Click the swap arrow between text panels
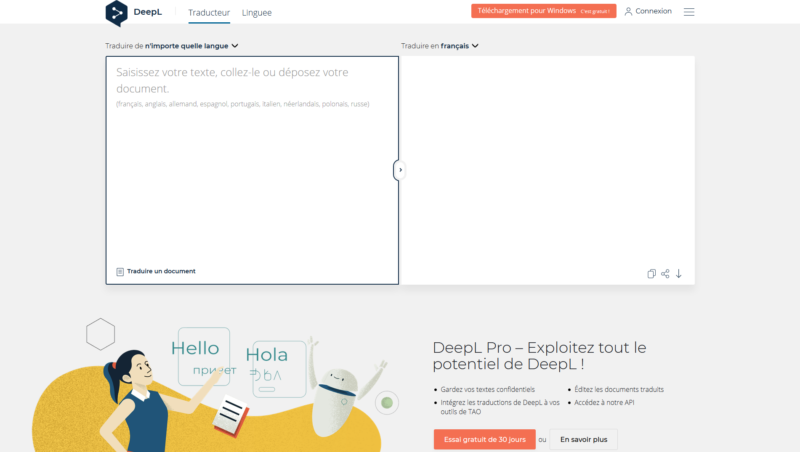The width and height of the screenshot is (800, 452). (x=400, y=170)
